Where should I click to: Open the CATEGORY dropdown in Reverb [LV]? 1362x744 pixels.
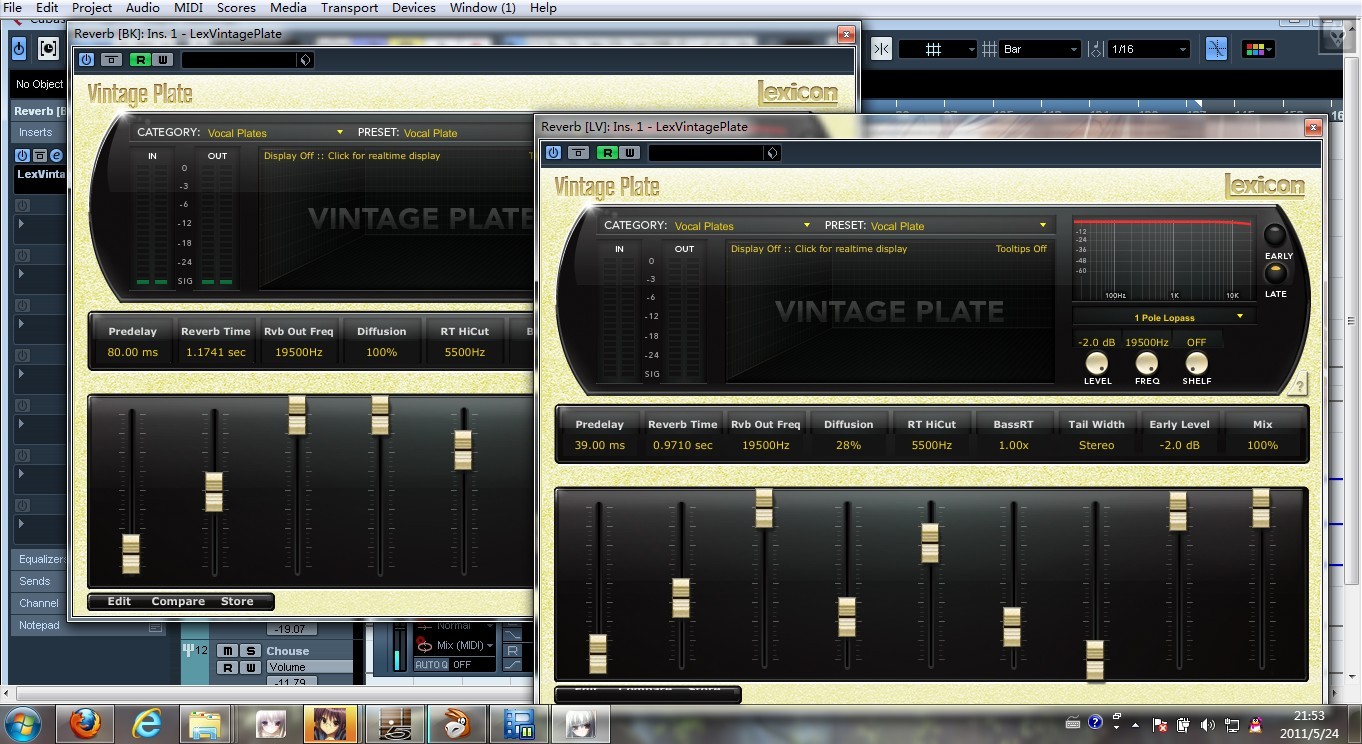742,226
